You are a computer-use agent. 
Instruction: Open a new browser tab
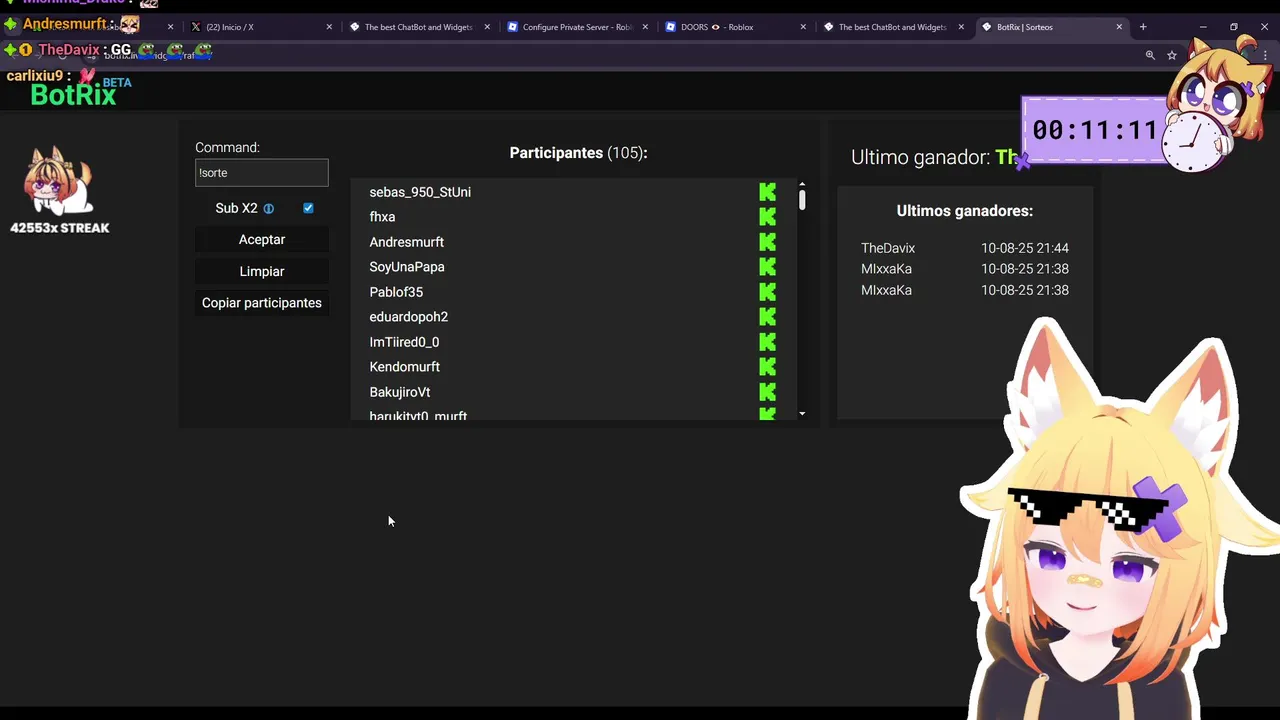pos(1143,27)
